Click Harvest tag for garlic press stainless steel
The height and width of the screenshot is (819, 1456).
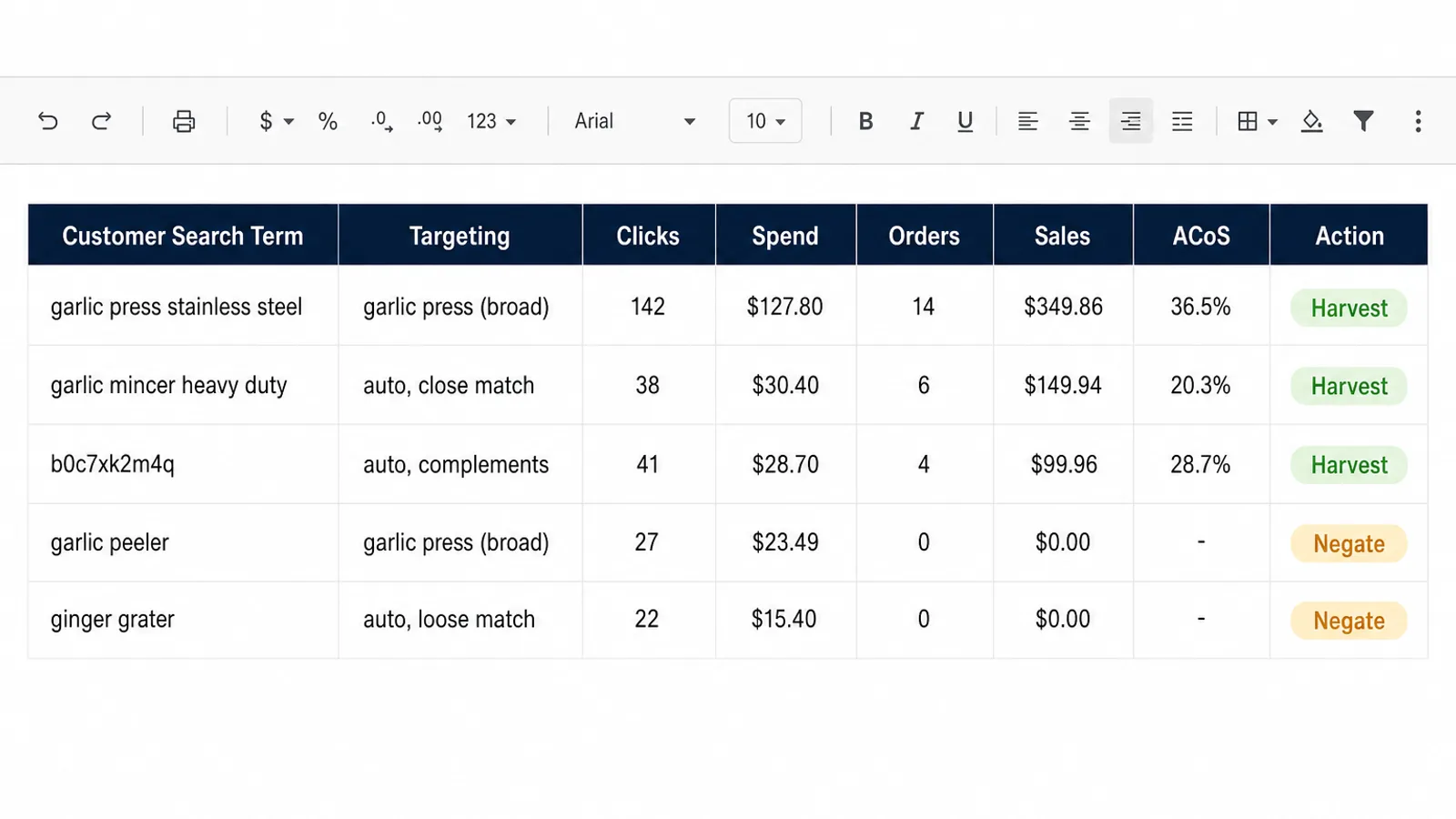[x=1349, y=308]
